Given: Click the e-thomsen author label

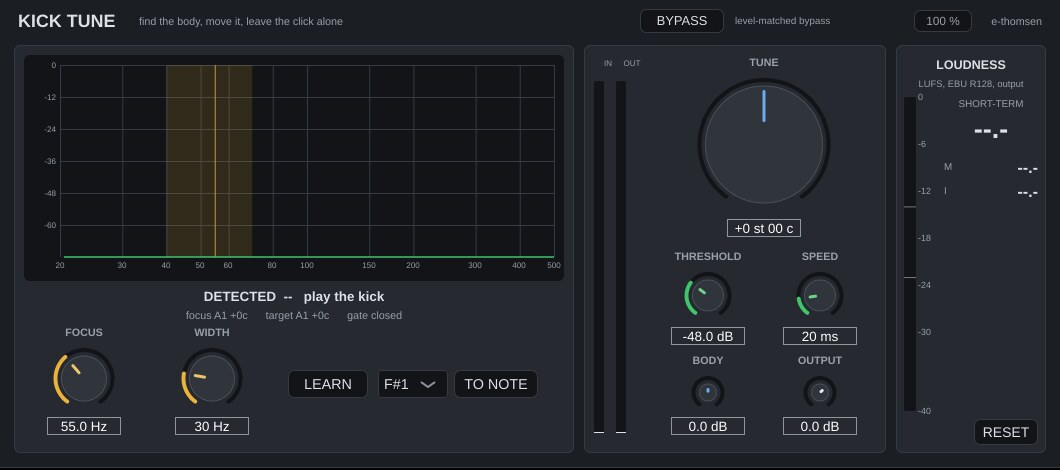Looking at the screenshot, I should 1017,21.
